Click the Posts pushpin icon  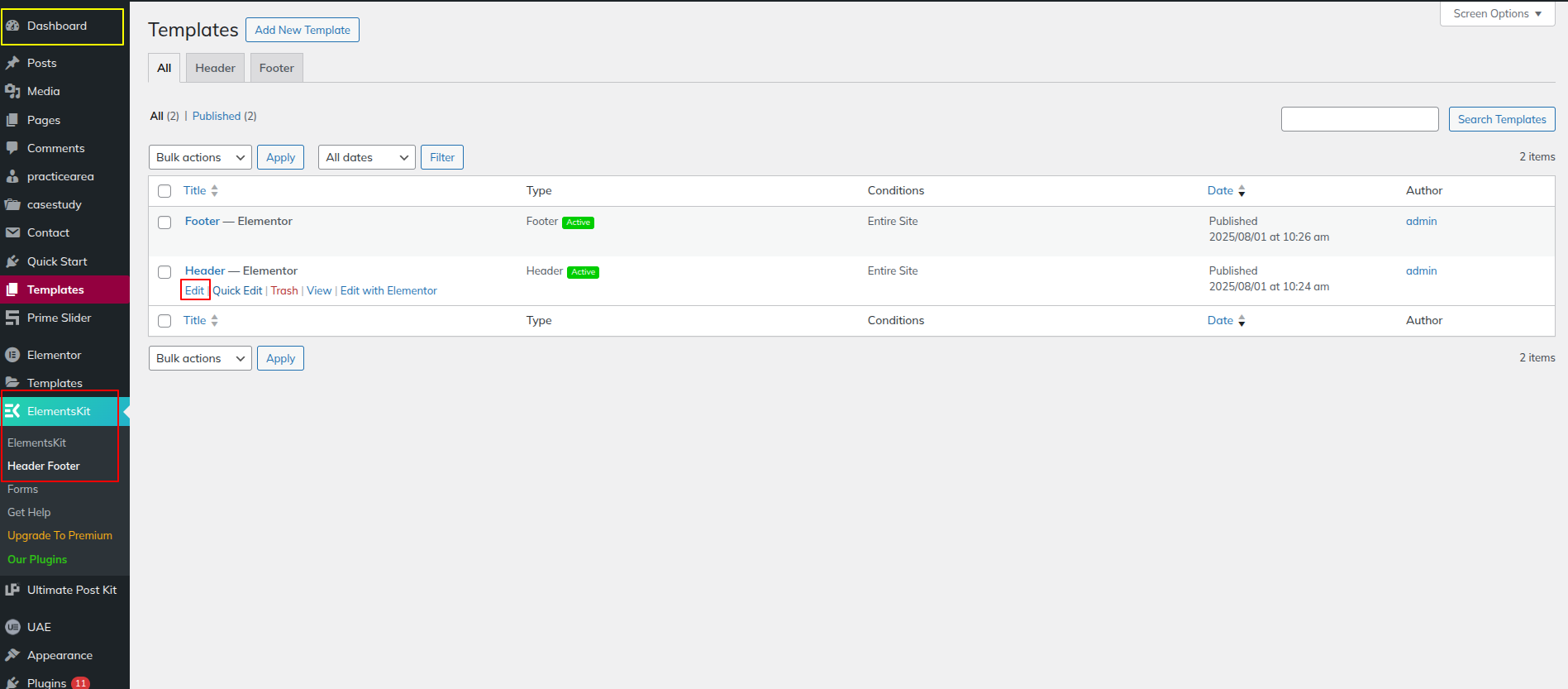click(12, 63)
